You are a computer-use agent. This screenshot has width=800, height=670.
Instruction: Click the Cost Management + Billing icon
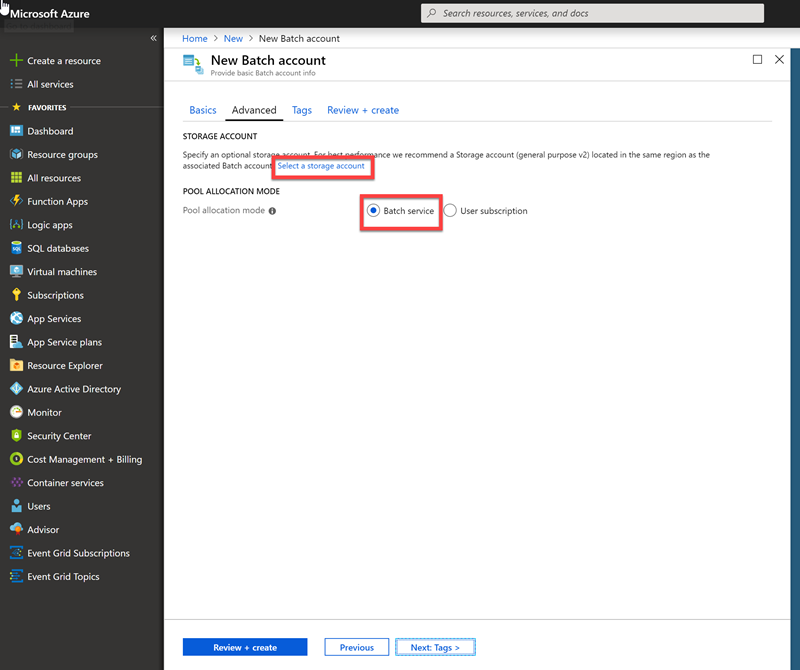16,459
